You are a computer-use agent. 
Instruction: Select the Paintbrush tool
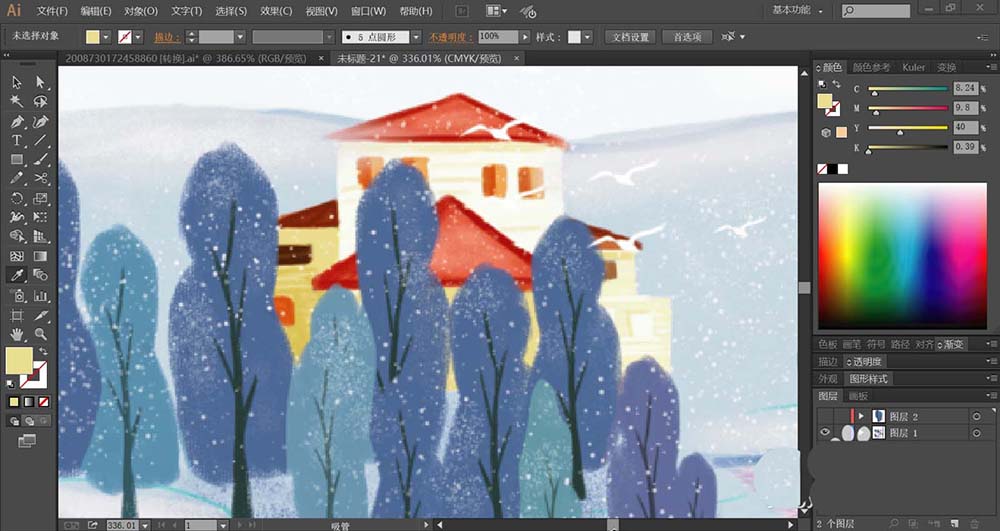41,159
